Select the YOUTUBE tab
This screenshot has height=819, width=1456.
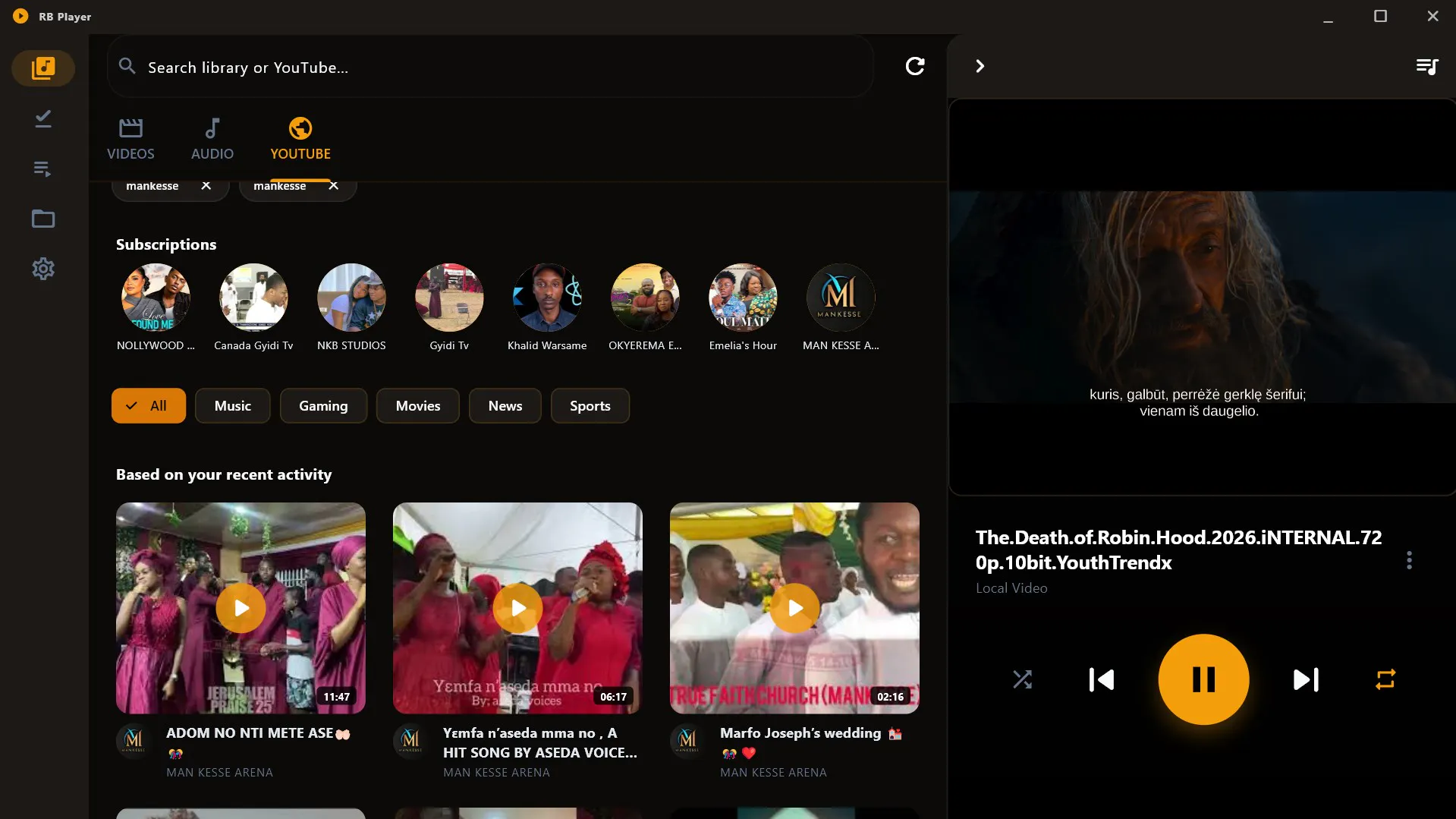click(x=300, y=139)
